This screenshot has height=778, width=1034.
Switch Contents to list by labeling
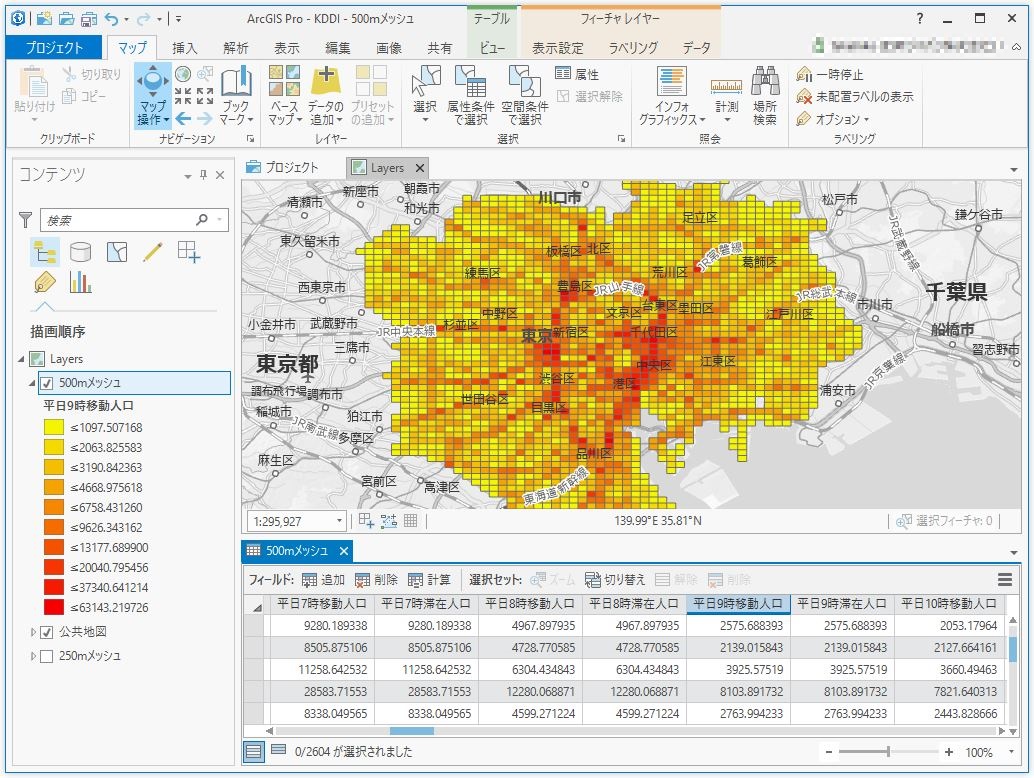pos(45,283)
